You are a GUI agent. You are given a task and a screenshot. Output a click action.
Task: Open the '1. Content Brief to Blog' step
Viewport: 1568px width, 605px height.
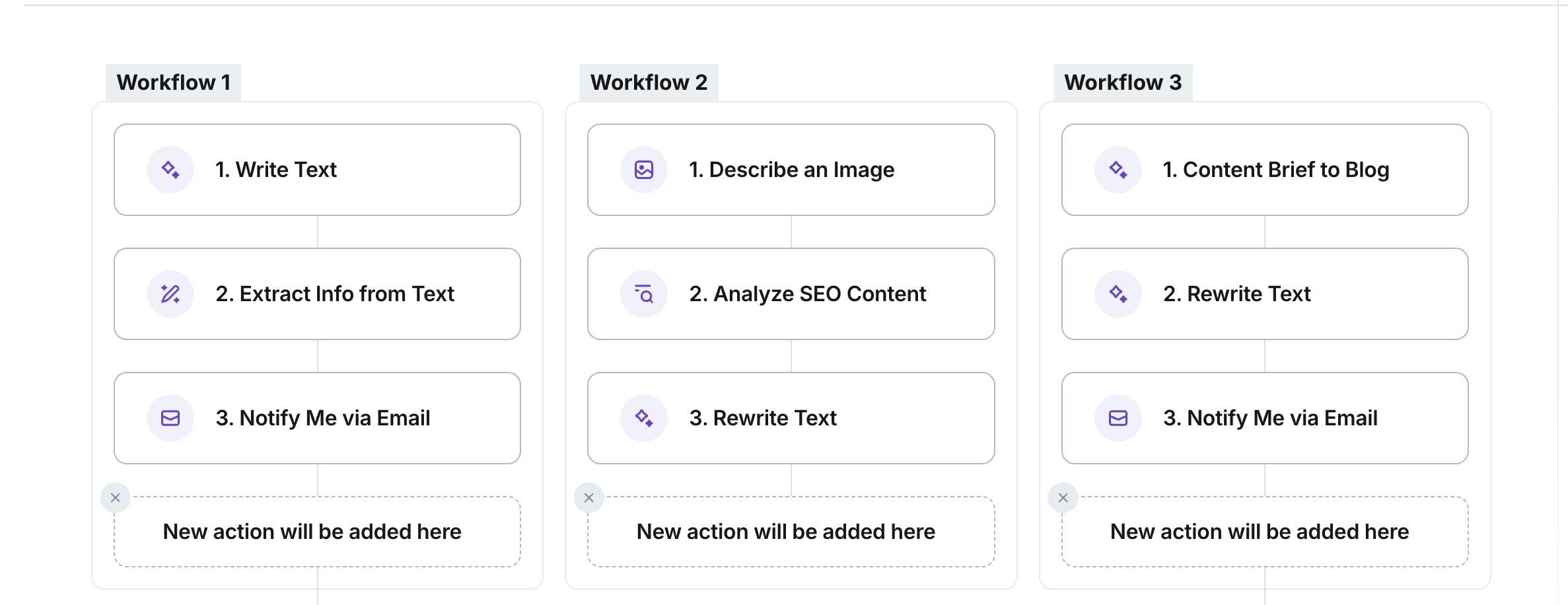(1276, 170)
